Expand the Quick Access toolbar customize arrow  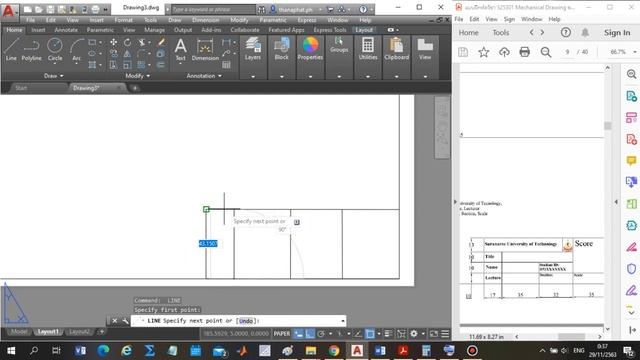(106, 9)
